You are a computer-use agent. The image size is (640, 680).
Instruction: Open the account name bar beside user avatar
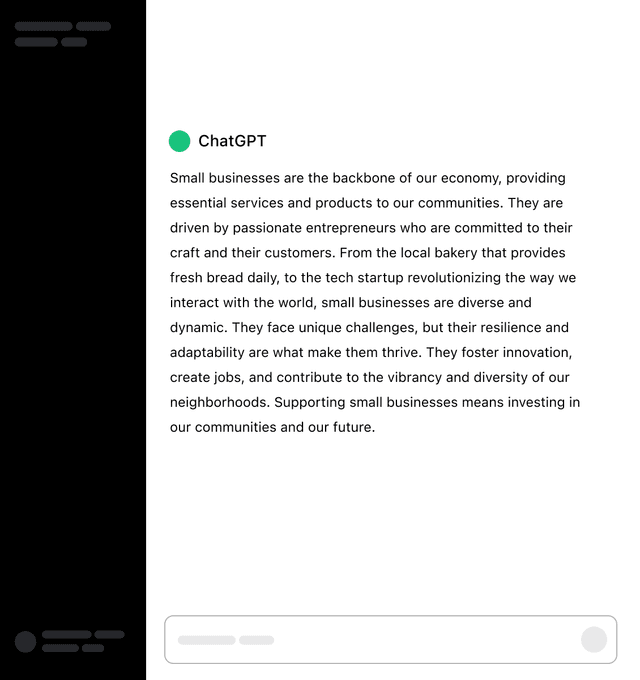pyautogui.click(x=67, y=634)
